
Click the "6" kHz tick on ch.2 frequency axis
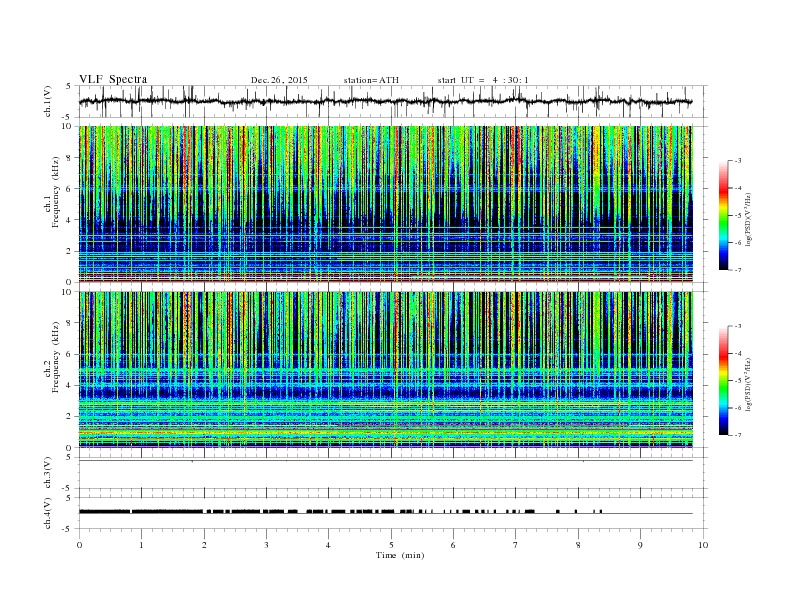click(x=69, y=354)
